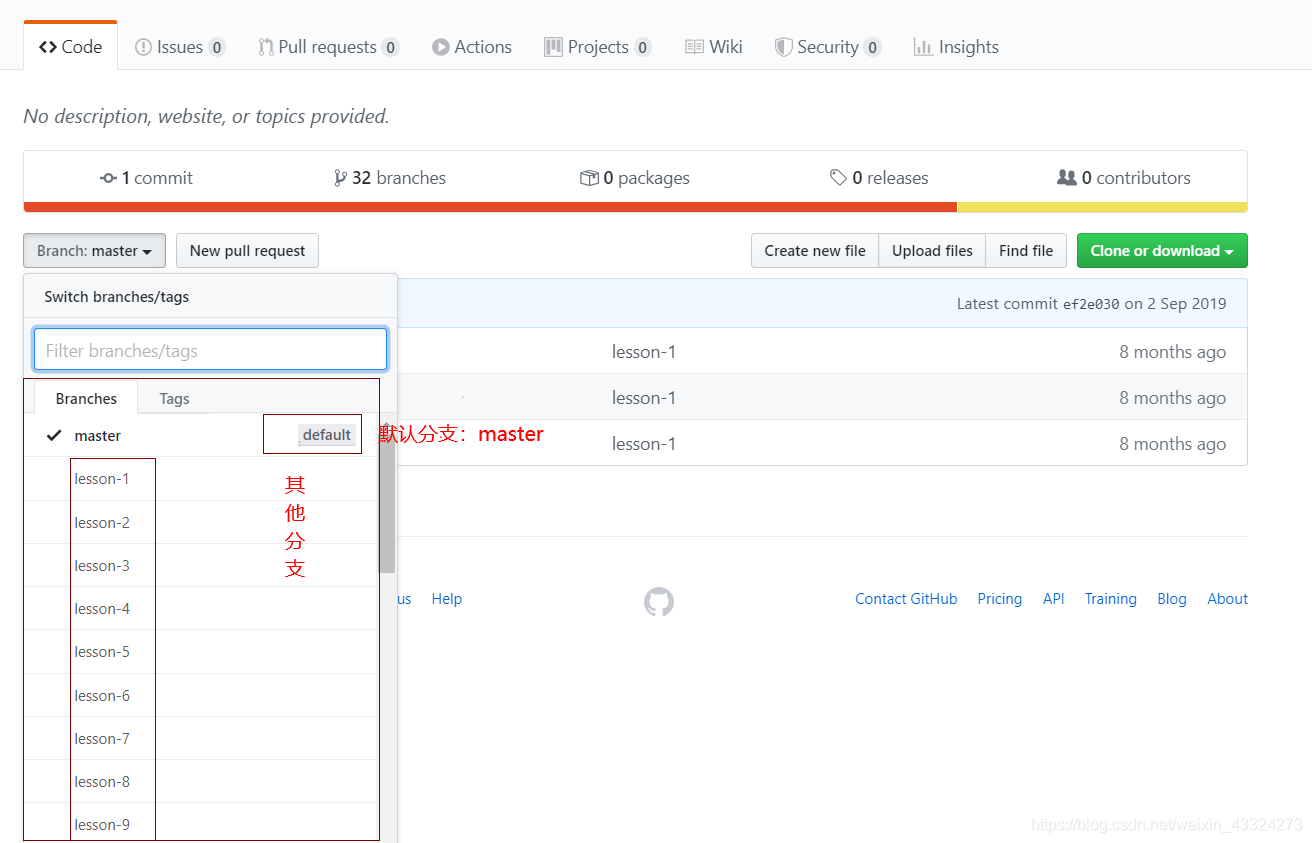Open the 0 releases link
This screenshot has height=843, width=1312.
tap(879, 178)
